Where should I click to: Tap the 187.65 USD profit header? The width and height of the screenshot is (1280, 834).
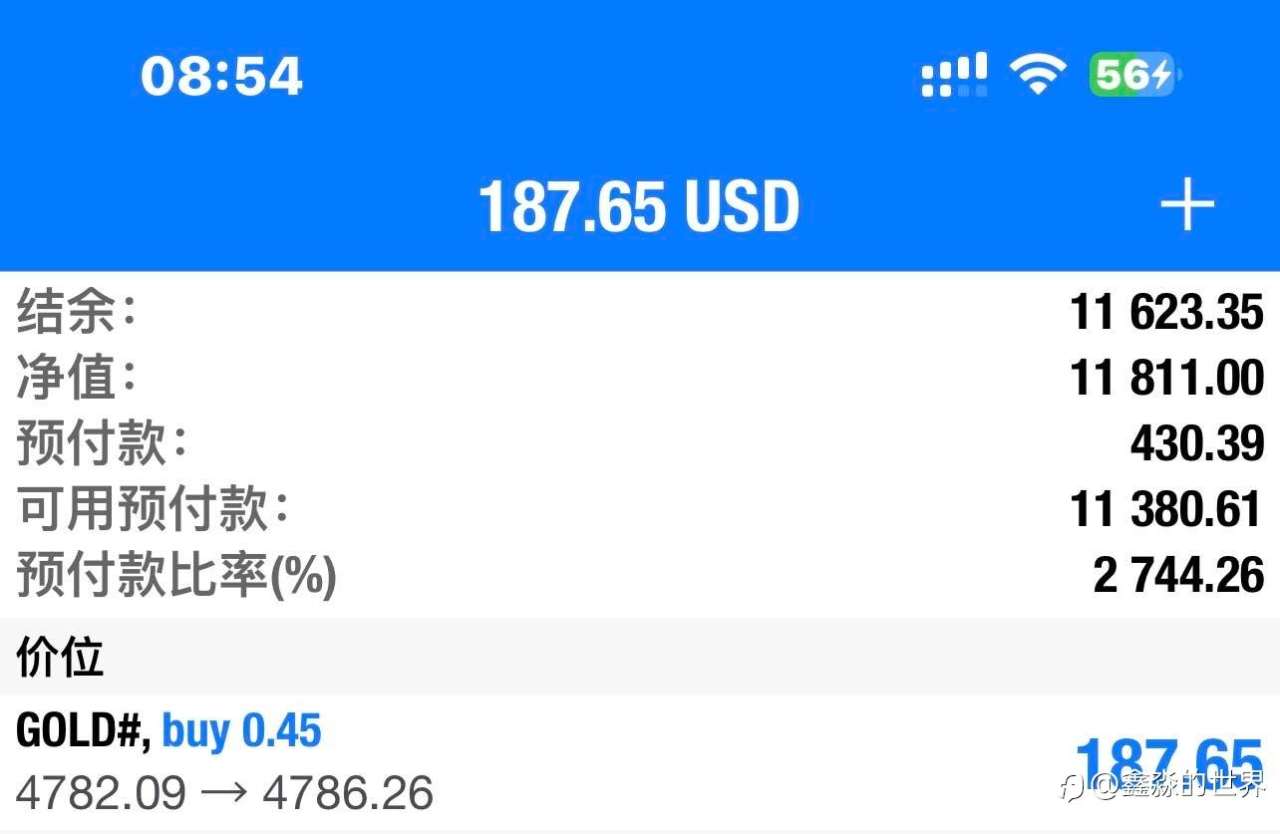[639, 207]
